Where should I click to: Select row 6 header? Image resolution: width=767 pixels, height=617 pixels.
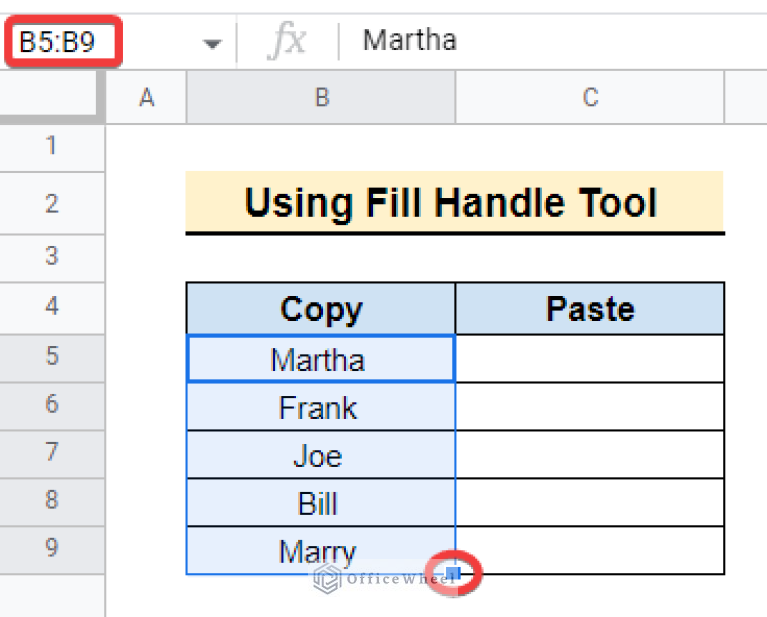[x=52, y=407]
